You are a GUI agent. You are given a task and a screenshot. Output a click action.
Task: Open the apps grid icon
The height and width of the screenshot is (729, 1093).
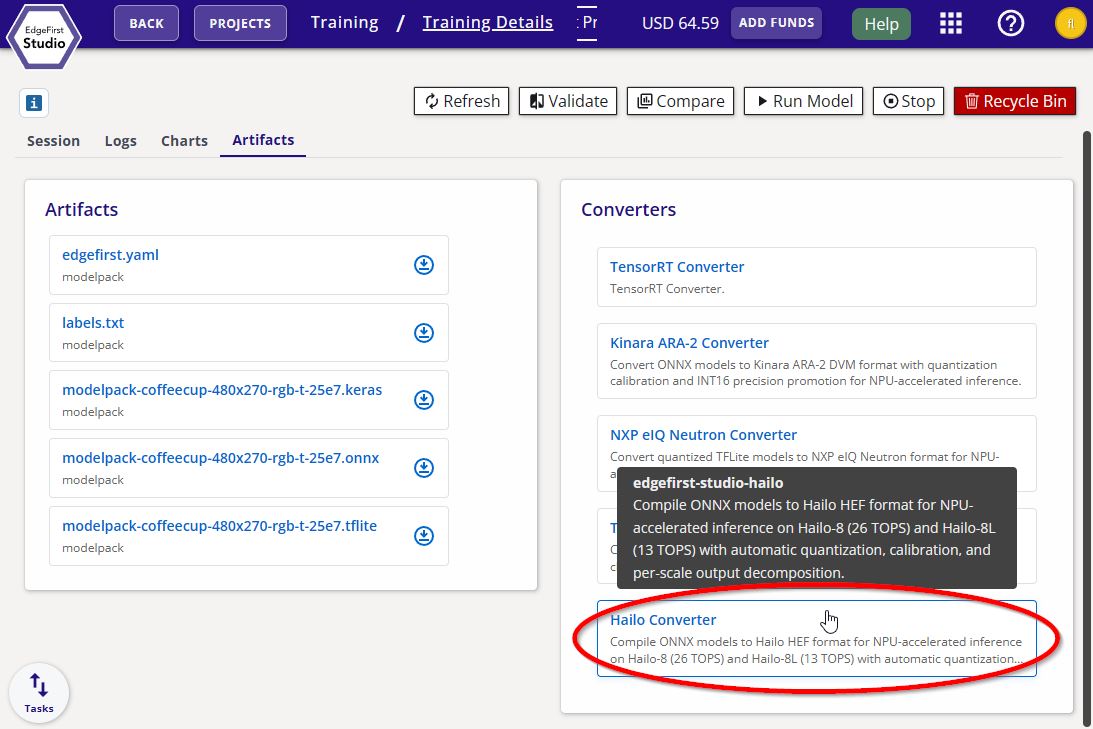[950, 24]
